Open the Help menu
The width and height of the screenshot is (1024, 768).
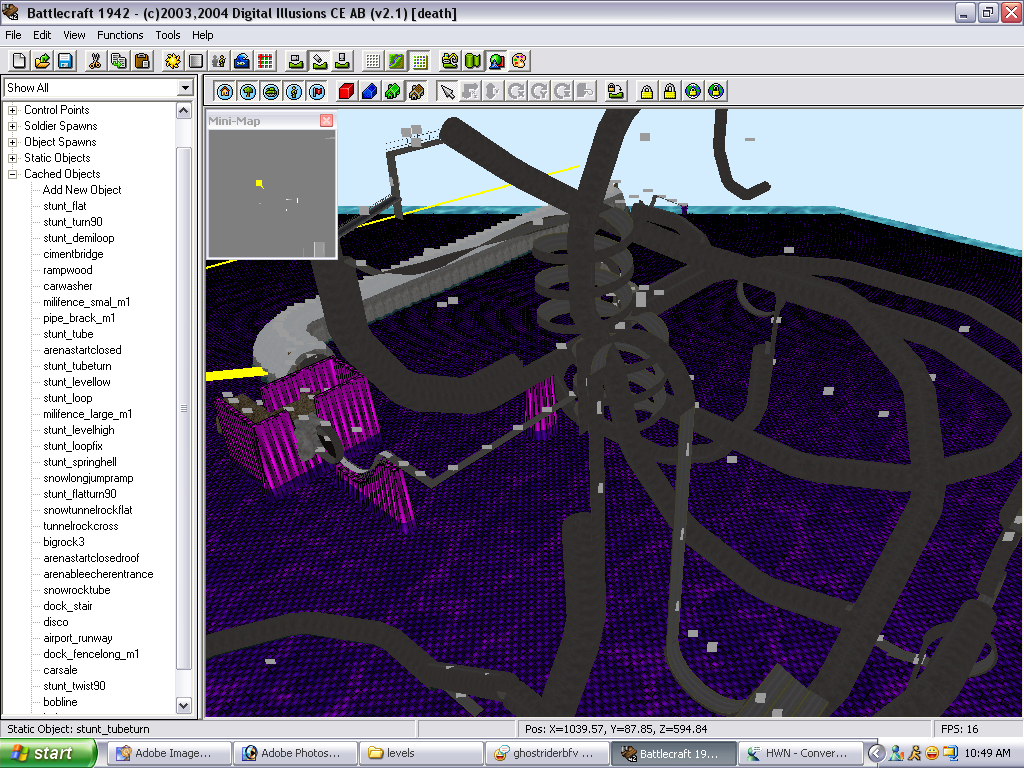(202, 35)
